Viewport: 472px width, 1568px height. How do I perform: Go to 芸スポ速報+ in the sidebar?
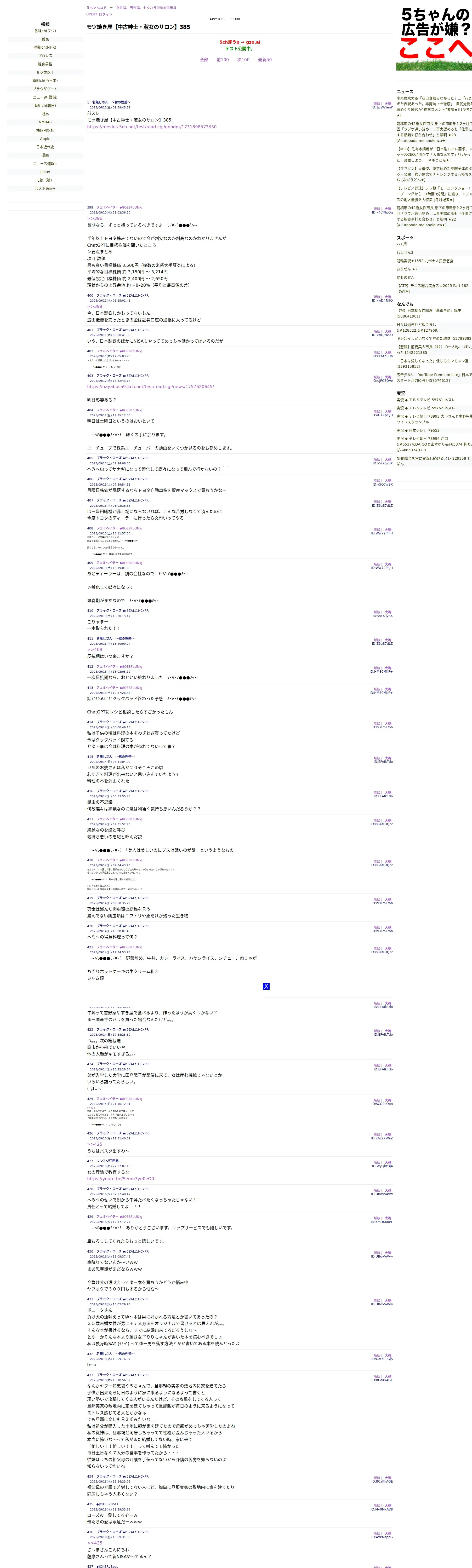(x=45, y=189)
